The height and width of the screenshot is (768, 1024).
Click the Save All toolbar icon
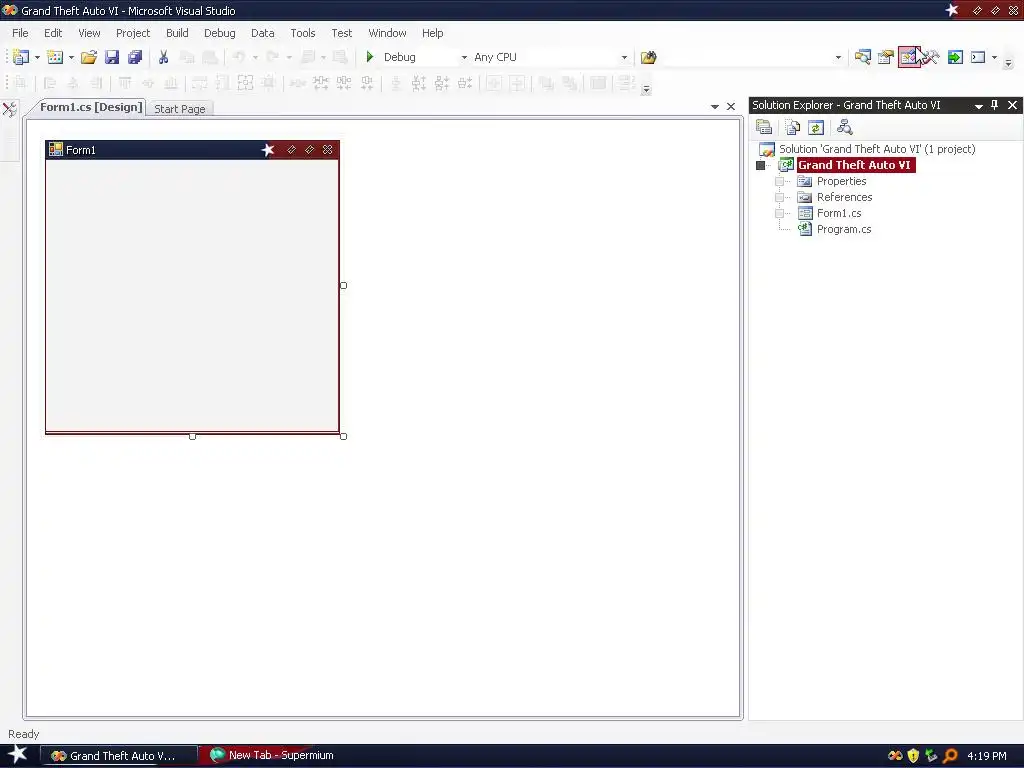pos(135,57)
